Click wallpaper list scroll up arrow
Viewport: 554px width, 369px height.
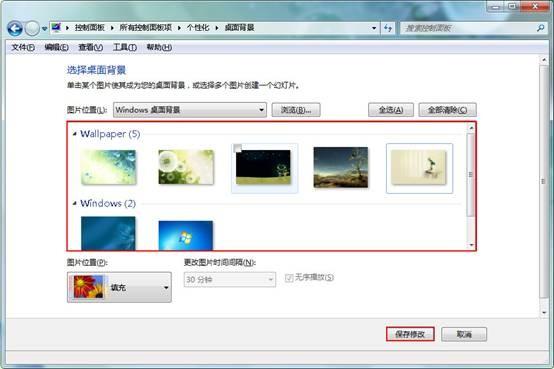tap(471, 127)
